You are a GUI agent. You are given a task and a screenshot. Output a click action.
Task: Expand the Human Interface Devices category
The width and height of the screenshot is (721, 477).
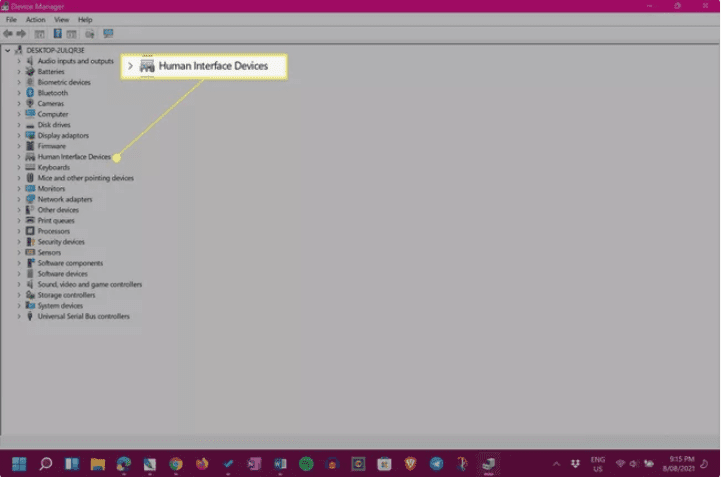tap(18, 157)
